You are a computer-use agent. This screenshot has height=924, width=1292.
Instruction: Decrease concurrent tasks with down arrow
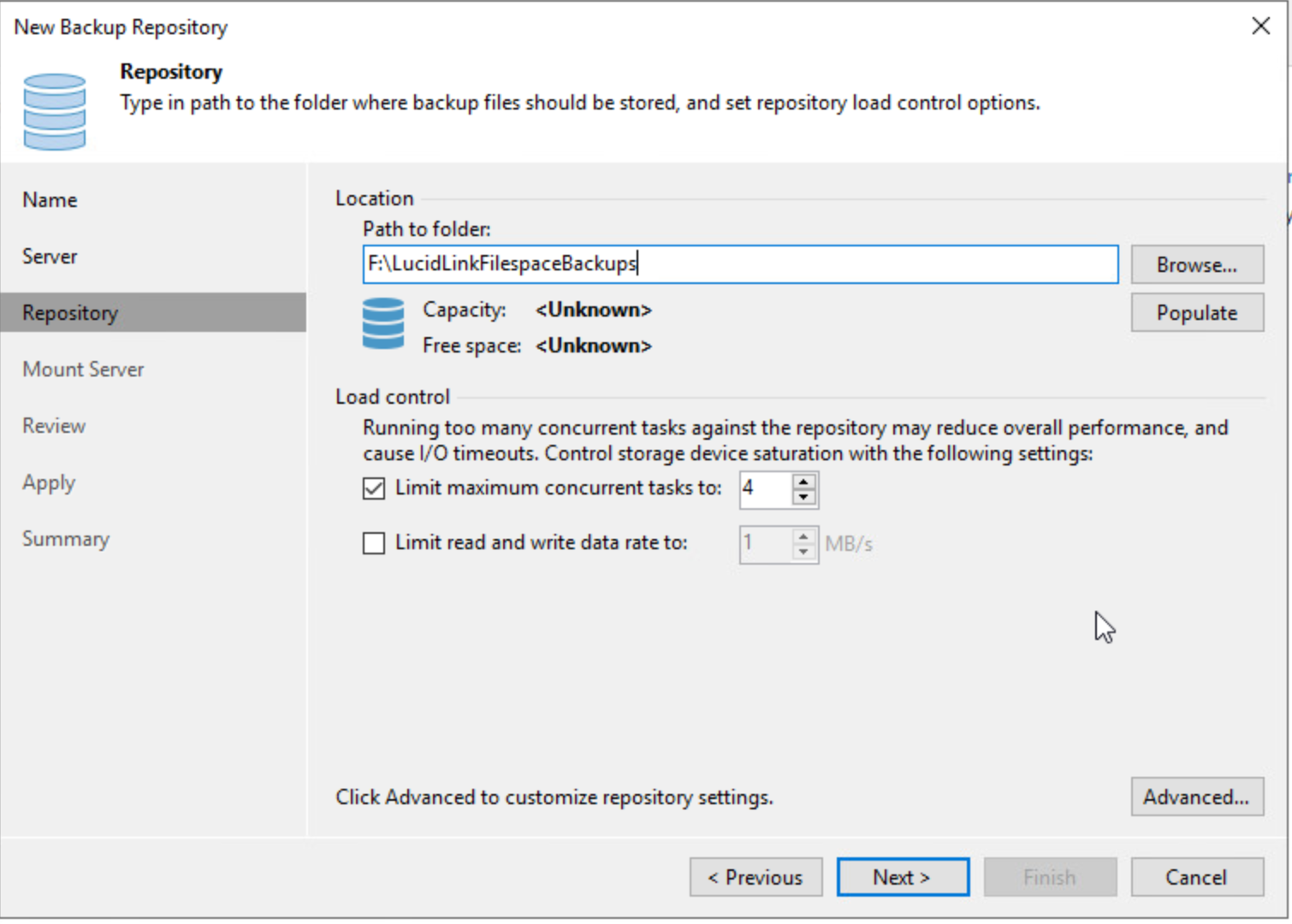[803, 497]
